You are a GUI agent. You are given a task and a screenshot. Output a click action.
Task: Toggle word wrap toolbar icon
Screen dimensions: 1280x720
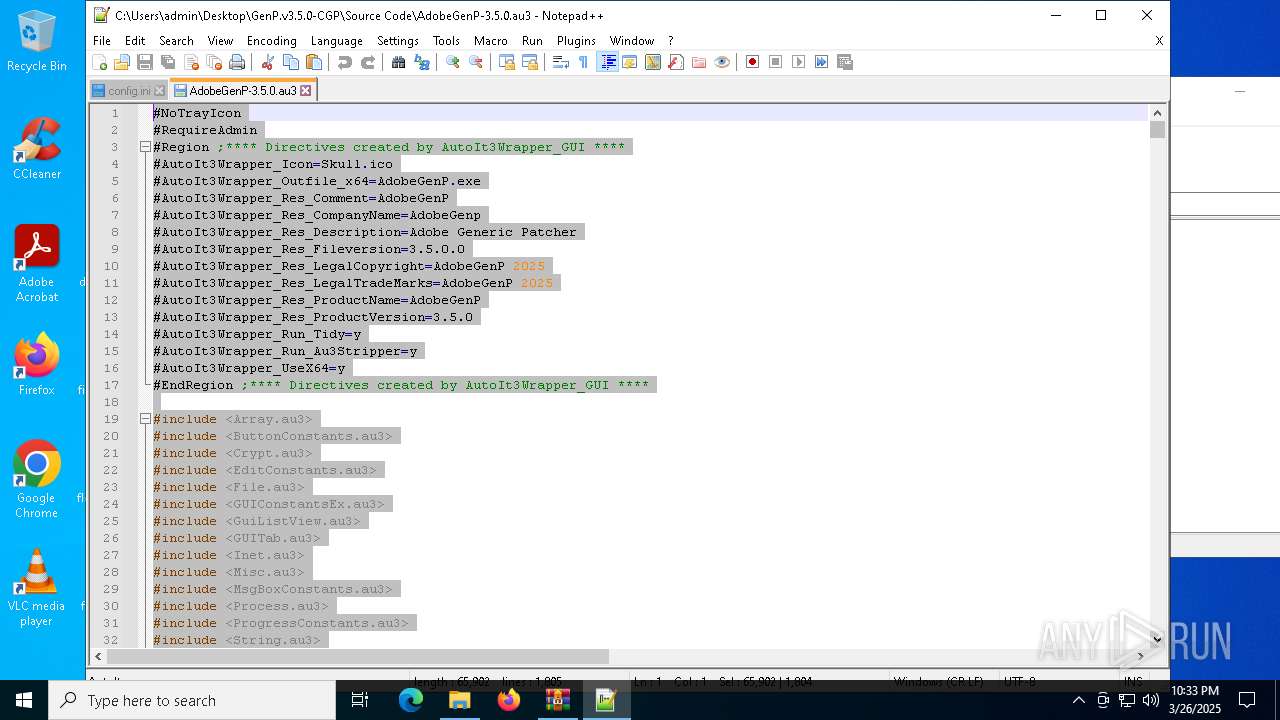pyautogui.click(x=561, y=62)
